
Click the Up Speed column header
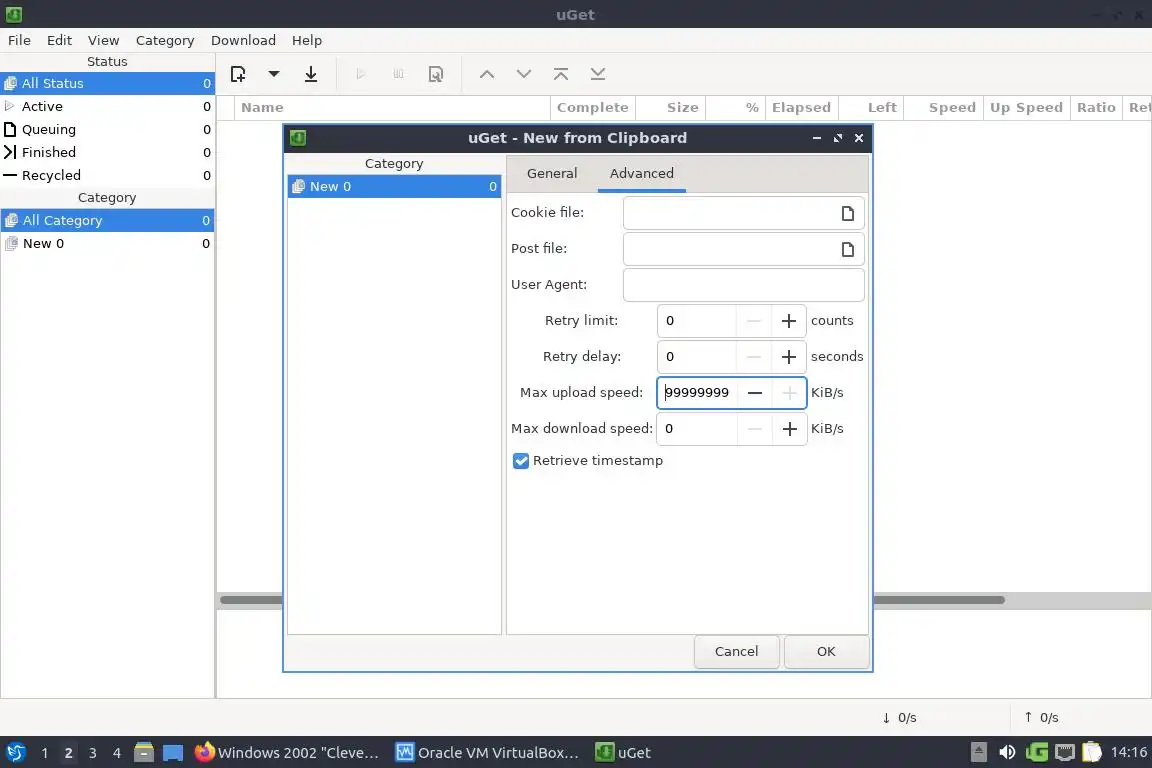(1026, 108)
